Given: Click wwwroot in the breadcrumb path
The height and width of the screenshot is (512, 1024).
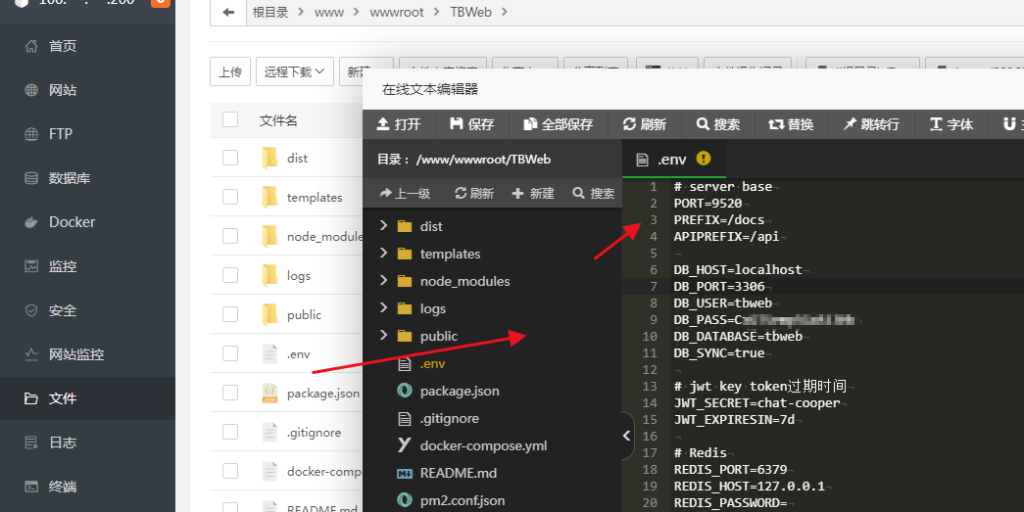Looking at the screenshot, I should 396,12.
